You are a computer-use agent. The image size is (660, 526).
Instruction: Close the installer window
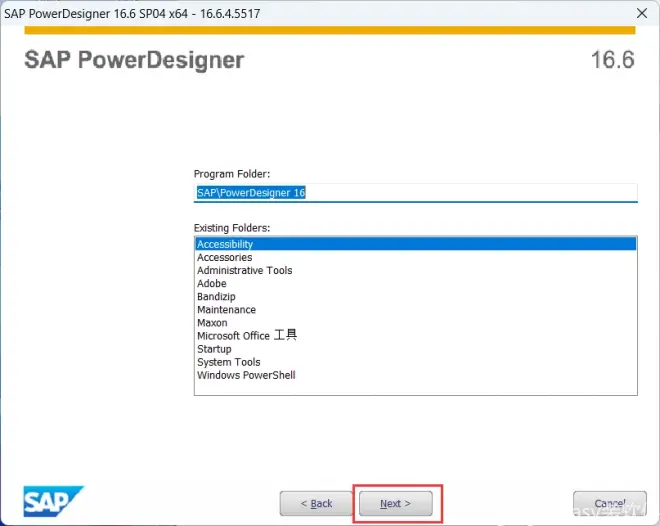[x=642, y=13]
